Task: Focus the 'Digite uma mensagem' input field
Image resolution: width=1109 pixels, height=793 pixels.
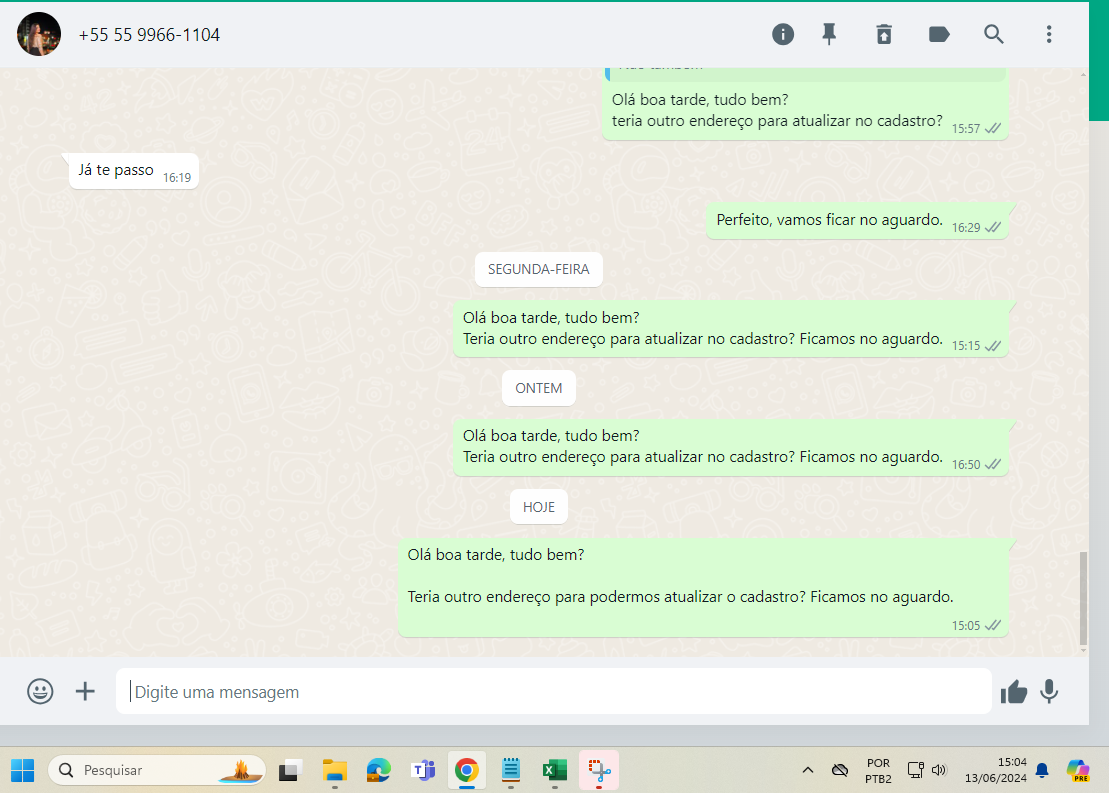Action: pyautogui.click(x=554, y=691)
